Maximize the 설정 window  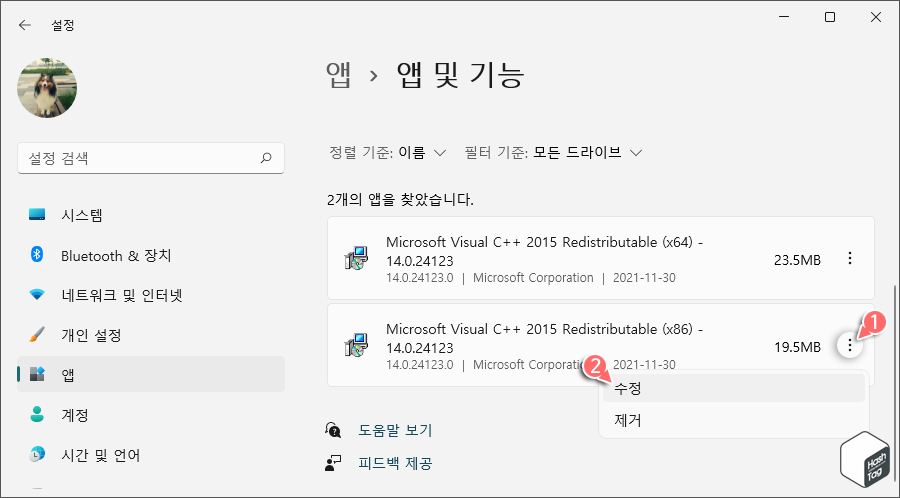point(830,18)
